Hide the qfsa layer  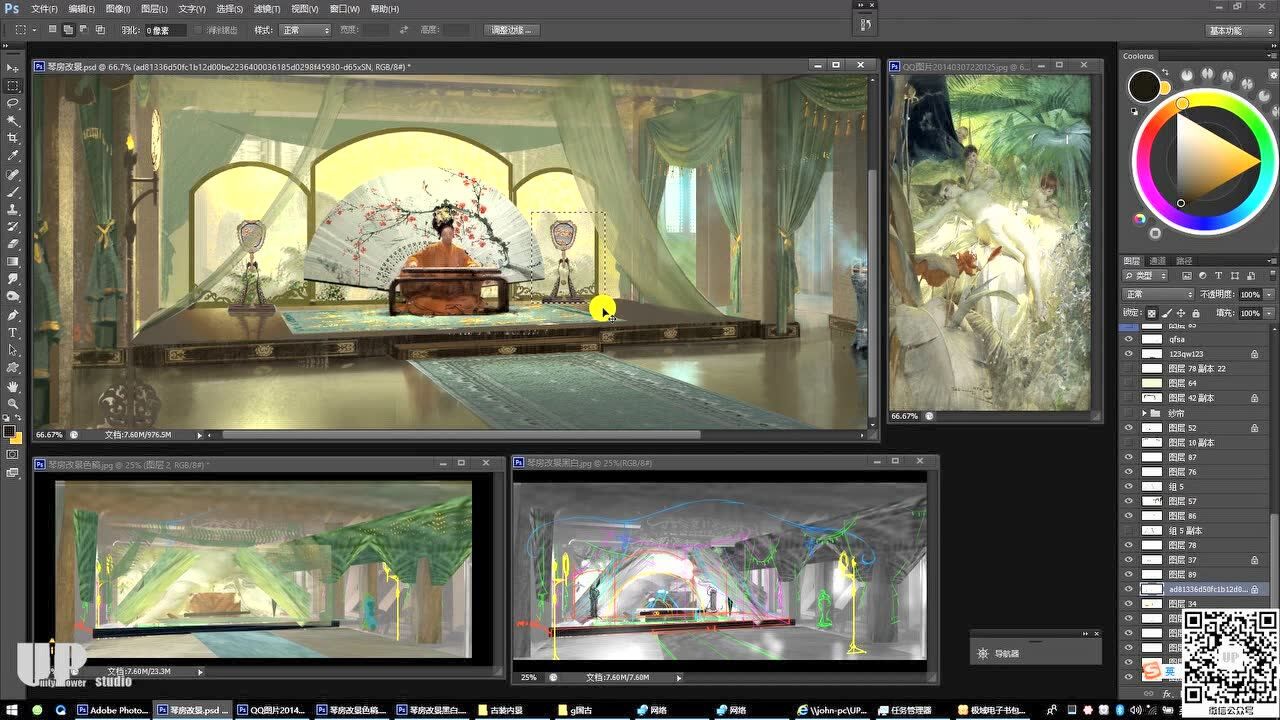click(1129, 339)
